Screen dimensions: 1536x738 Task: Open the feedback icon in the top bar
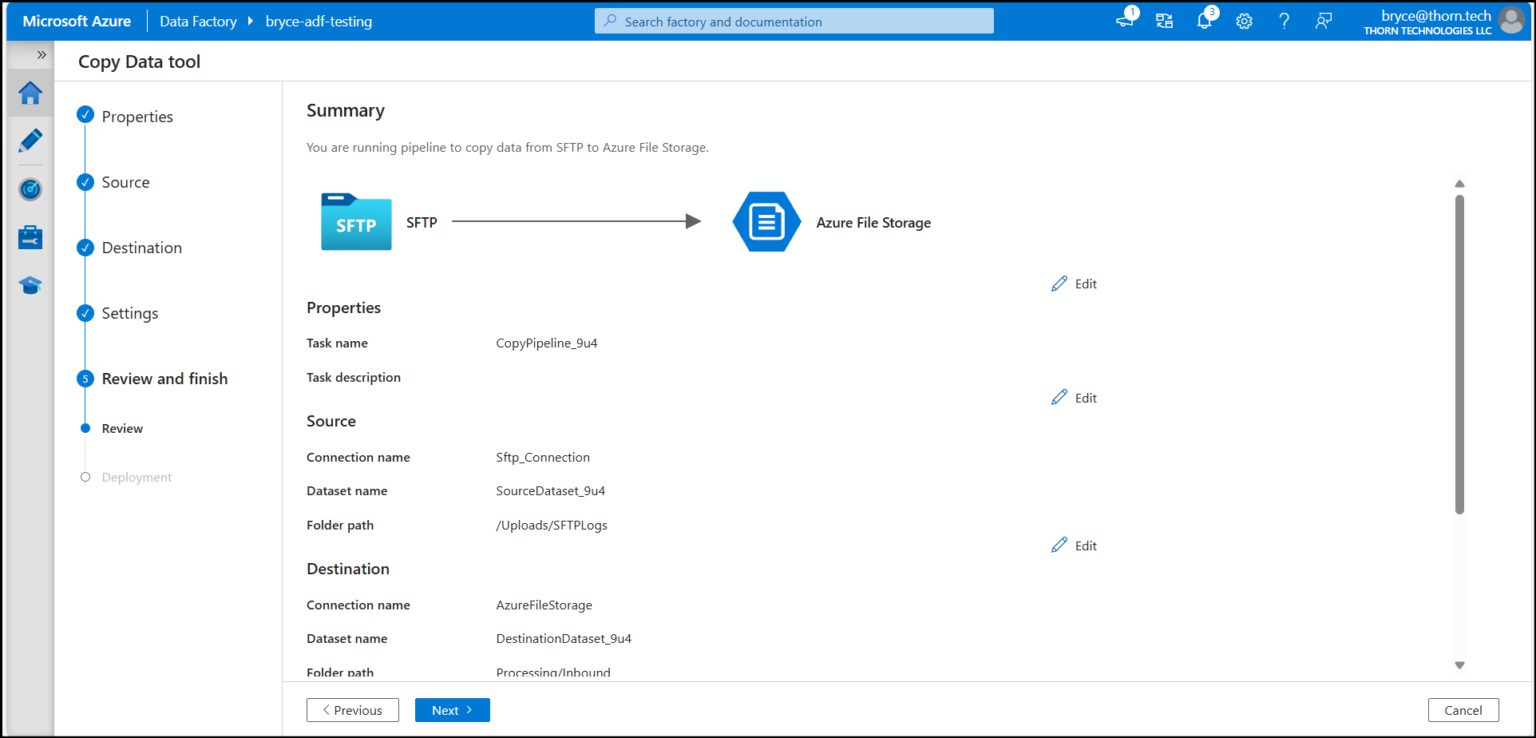[x=1324, y=20]
